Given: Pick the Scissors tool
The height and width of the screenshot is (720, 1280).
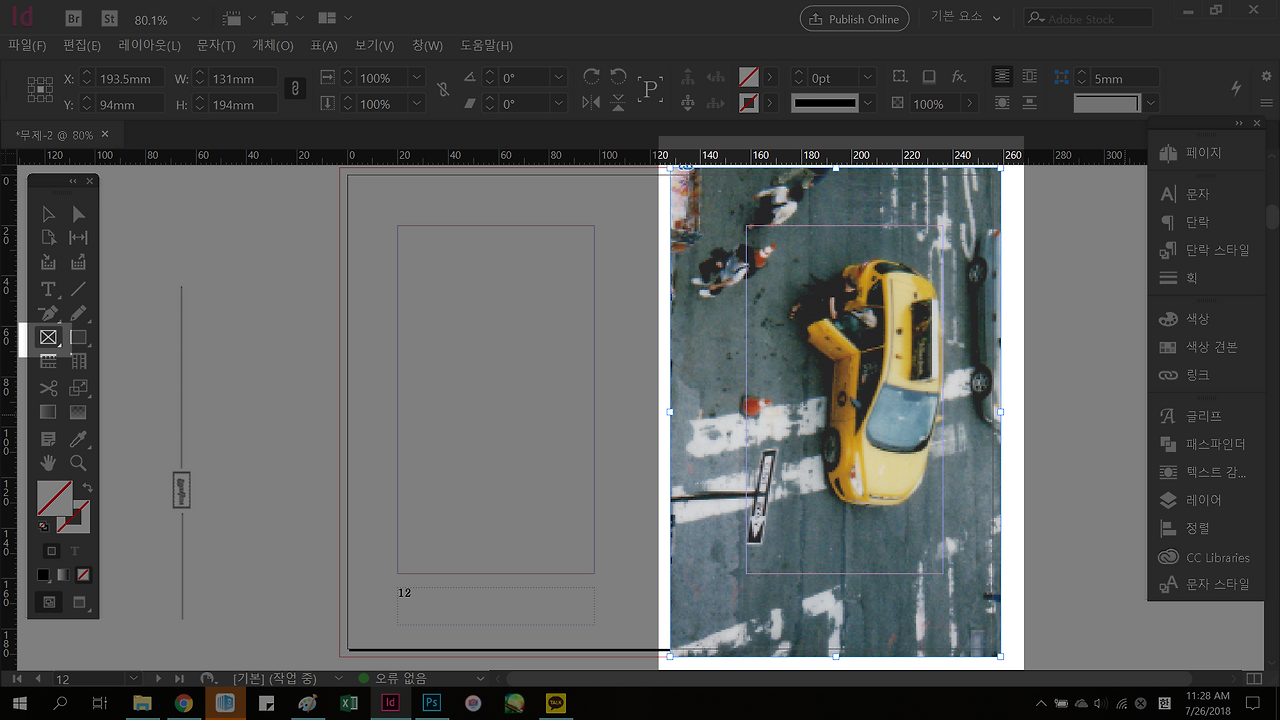Looking at the screenshot, I should pos(47,388).
